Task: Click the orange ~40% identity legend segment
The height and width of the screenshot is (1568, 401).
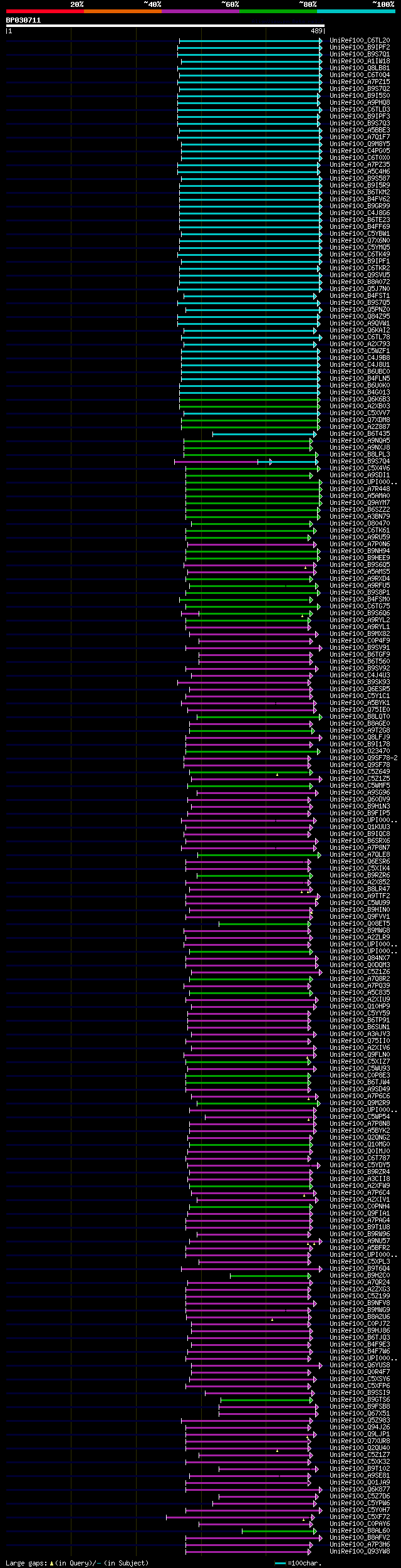Action: (x=123, y=11)
